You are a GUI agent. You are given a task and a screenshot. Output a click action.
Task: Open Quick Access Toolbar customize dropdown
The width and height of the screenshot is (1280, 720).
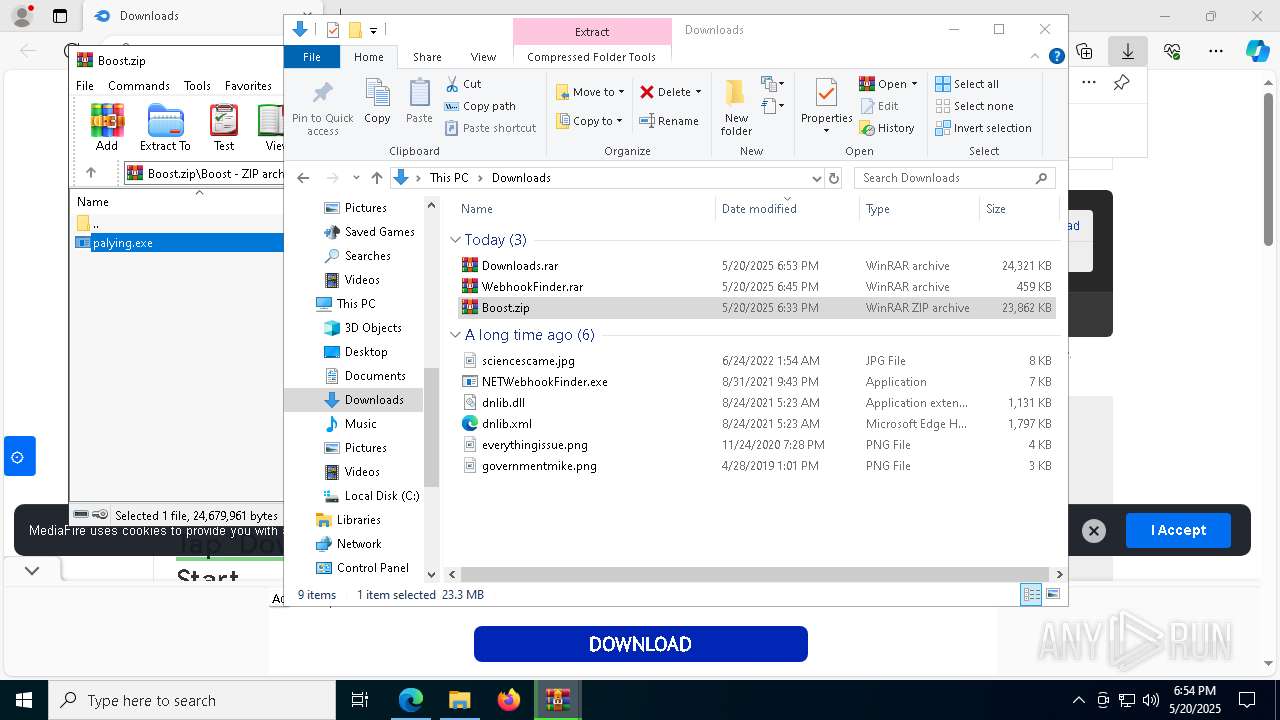(373, 30)
